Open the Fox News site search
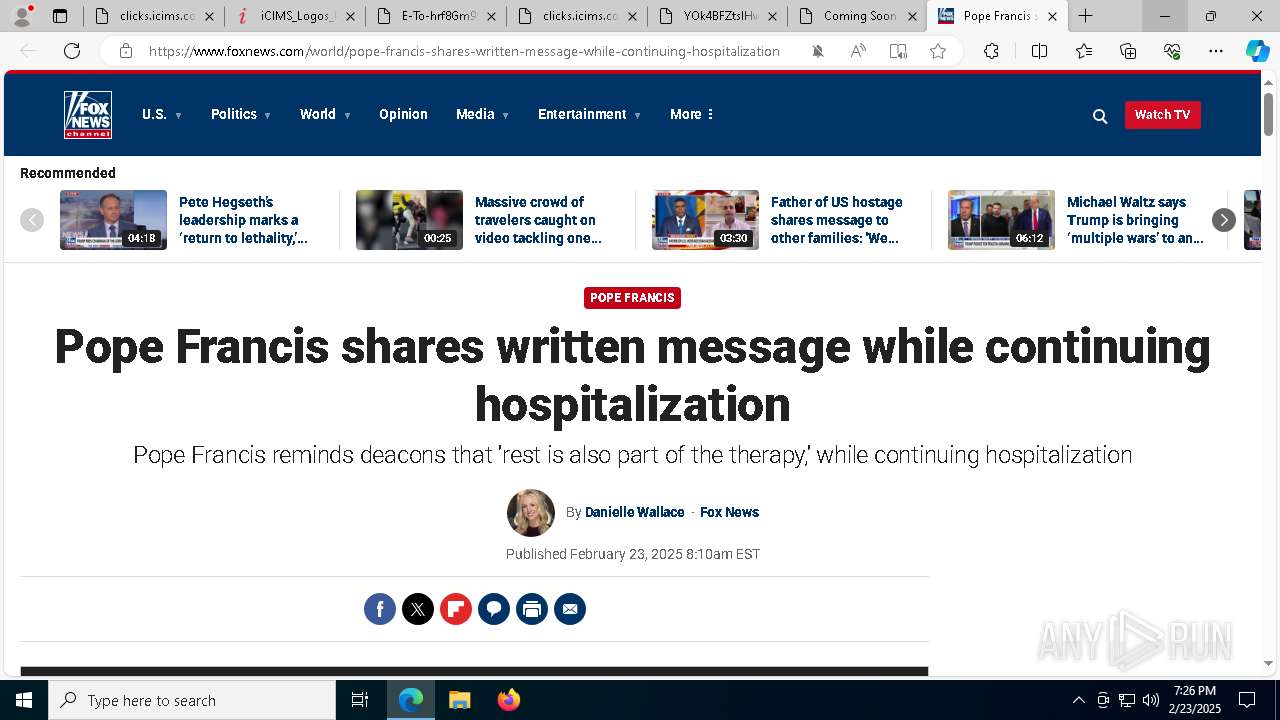This screenshot has height=720, width=1280. coord(1100,116)
